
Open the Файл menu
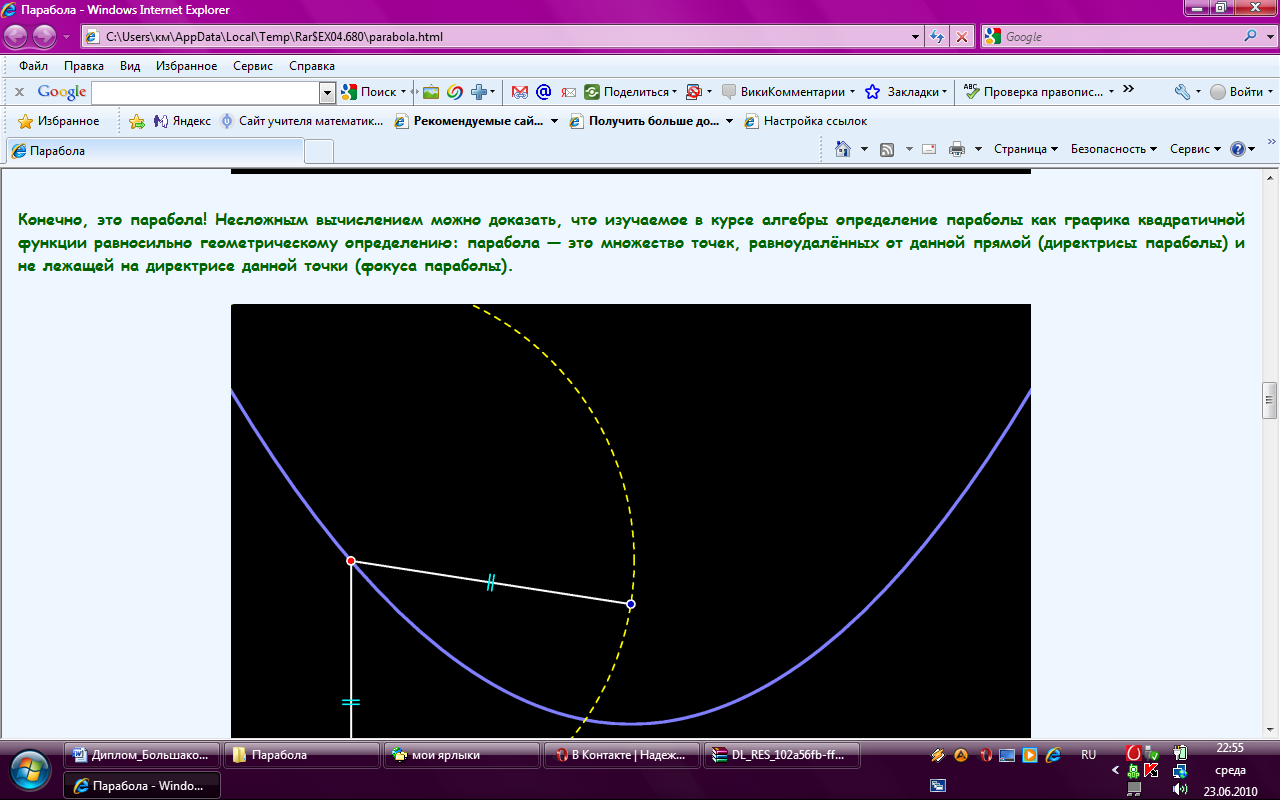(33, 66)
